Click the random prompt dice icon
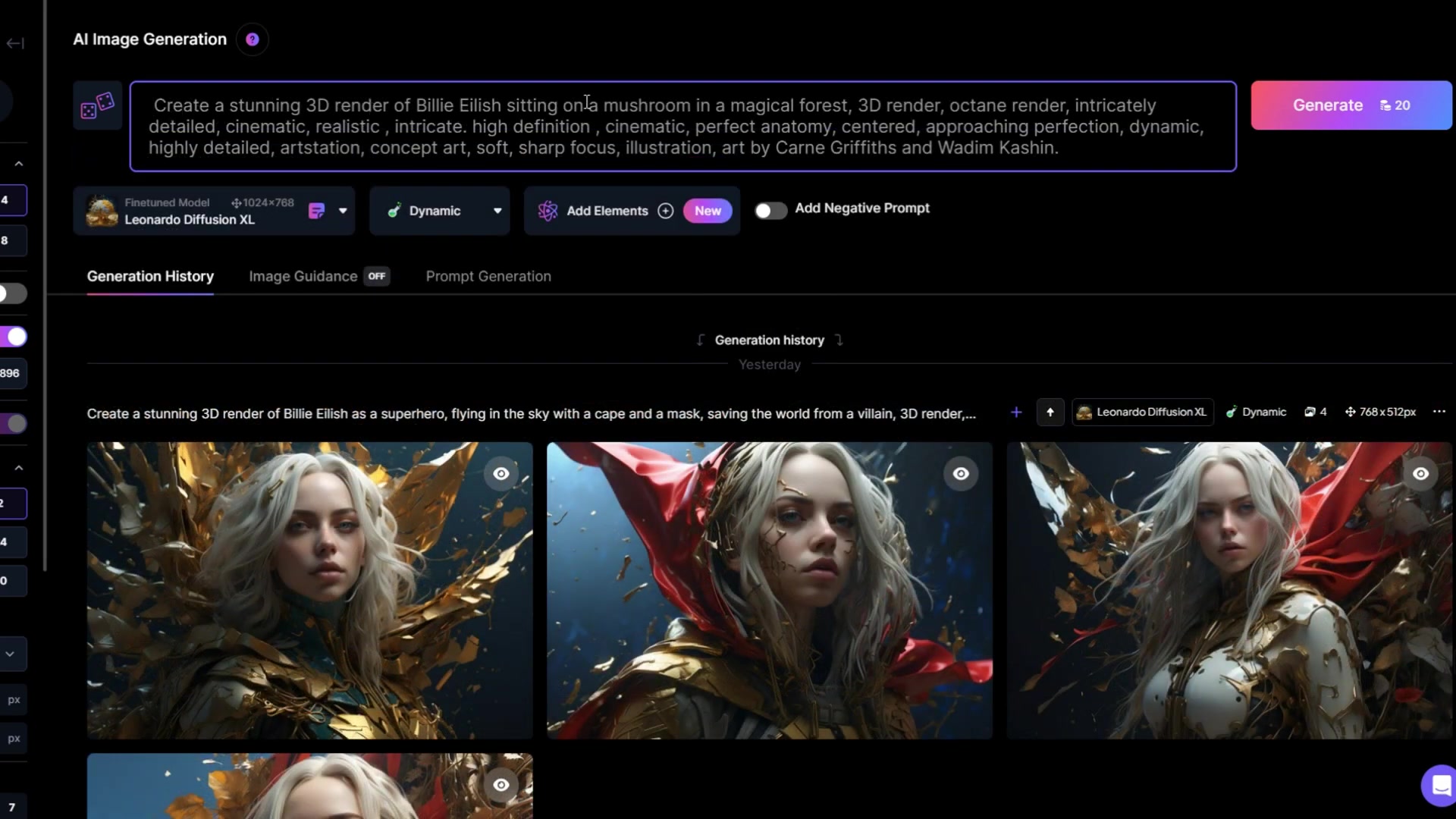Screen dimensions: 1456x819 pyautogui.click(x=98, y=106)
